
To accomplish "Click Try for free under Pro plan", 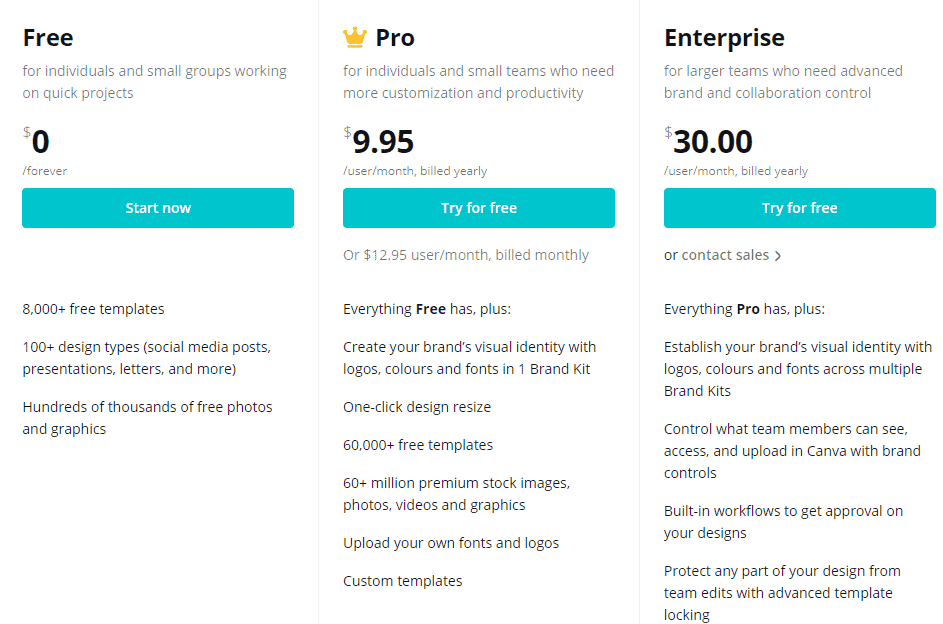I will [479, 208].
